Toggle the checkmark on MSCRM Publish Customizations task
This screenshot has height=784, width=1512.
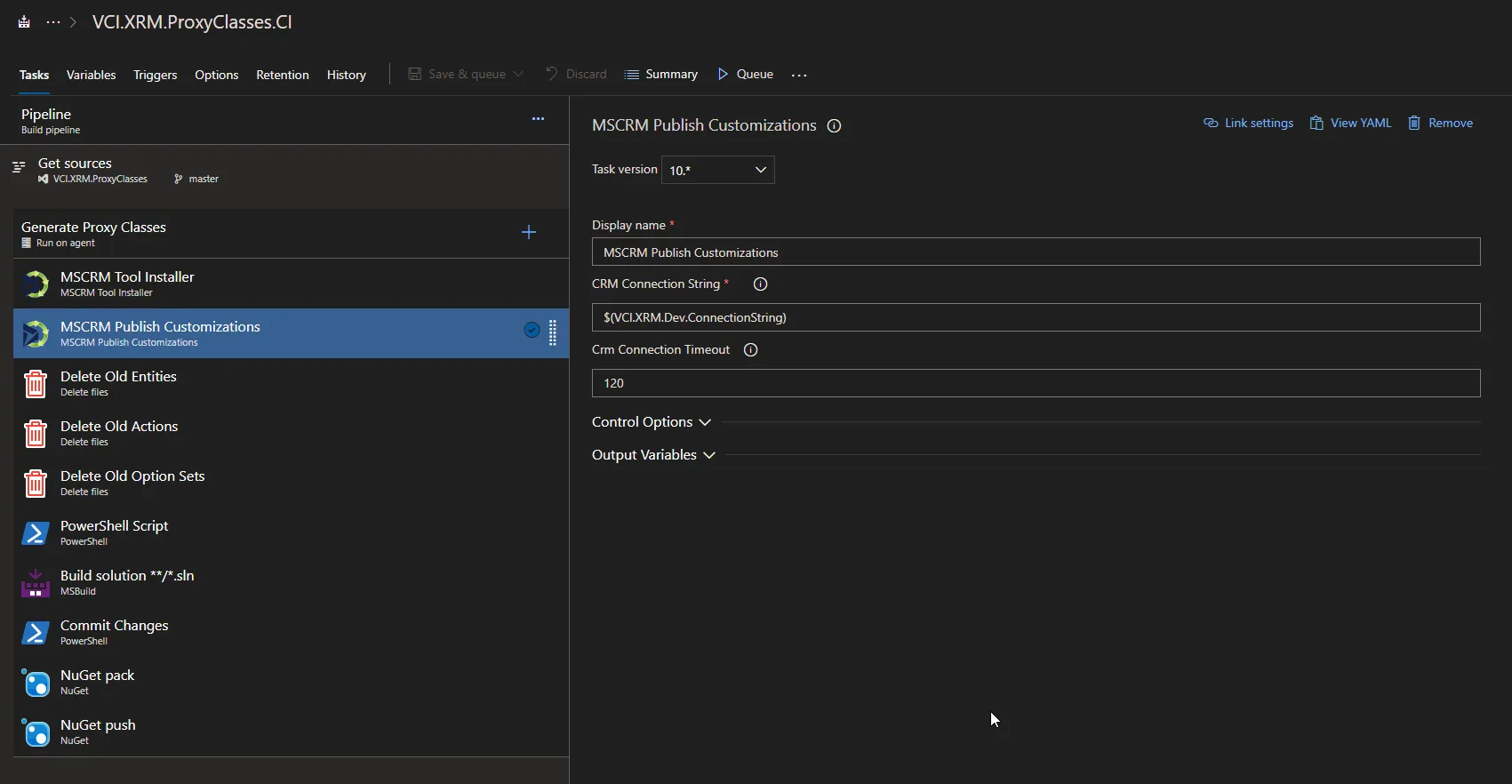(x=532, y=331)
